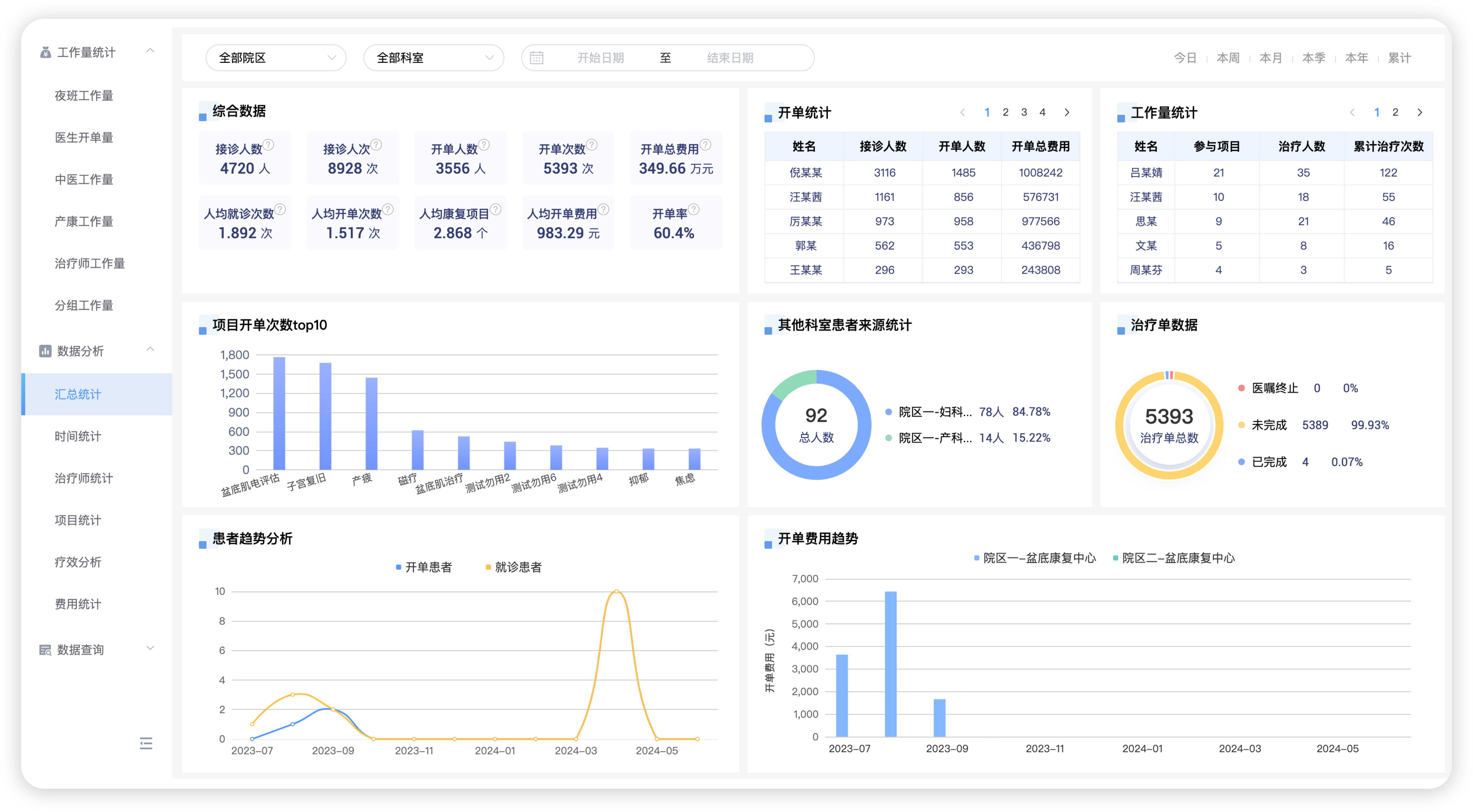
Task: Click help icon beside 人均开单费用
Action: pyautogui.click(x=603, y=209)
